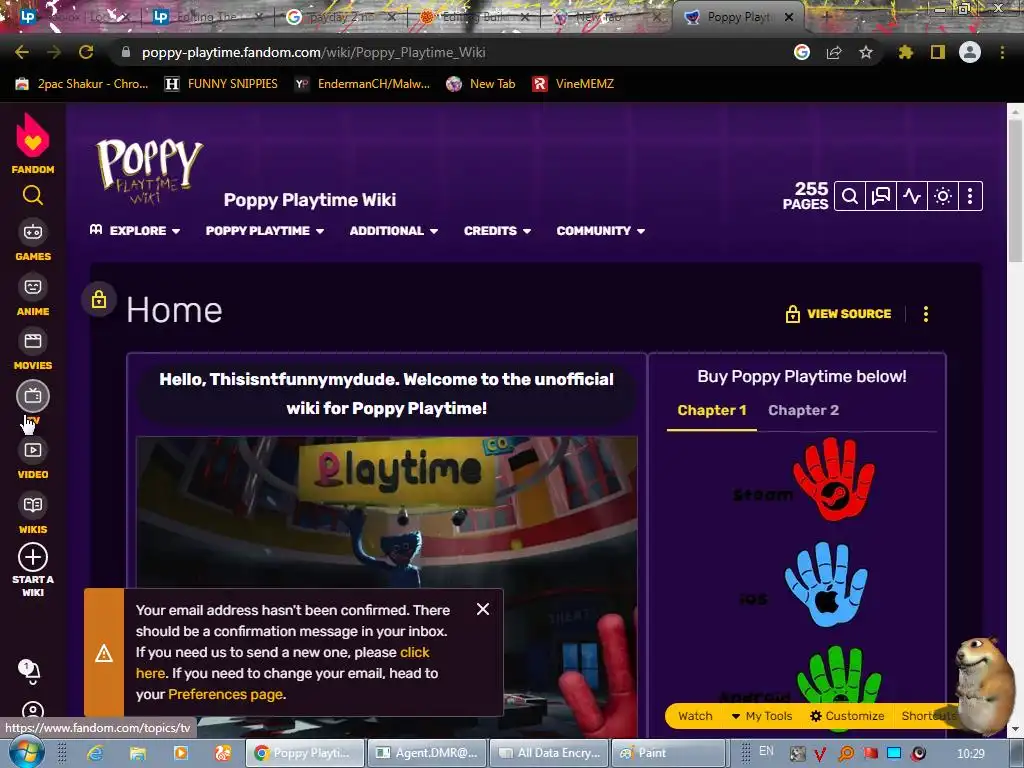Open the wiki Discuss icon
Screen dimensions: 1024x768
coord(881,196)
